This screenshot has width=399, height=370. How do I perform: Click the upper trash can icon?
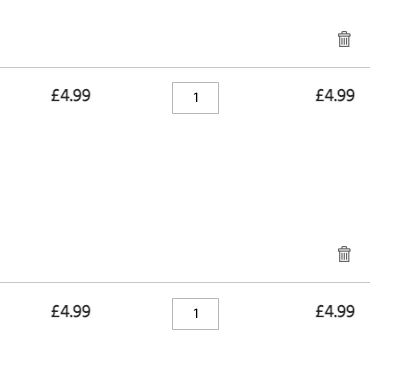pos(344,39)
